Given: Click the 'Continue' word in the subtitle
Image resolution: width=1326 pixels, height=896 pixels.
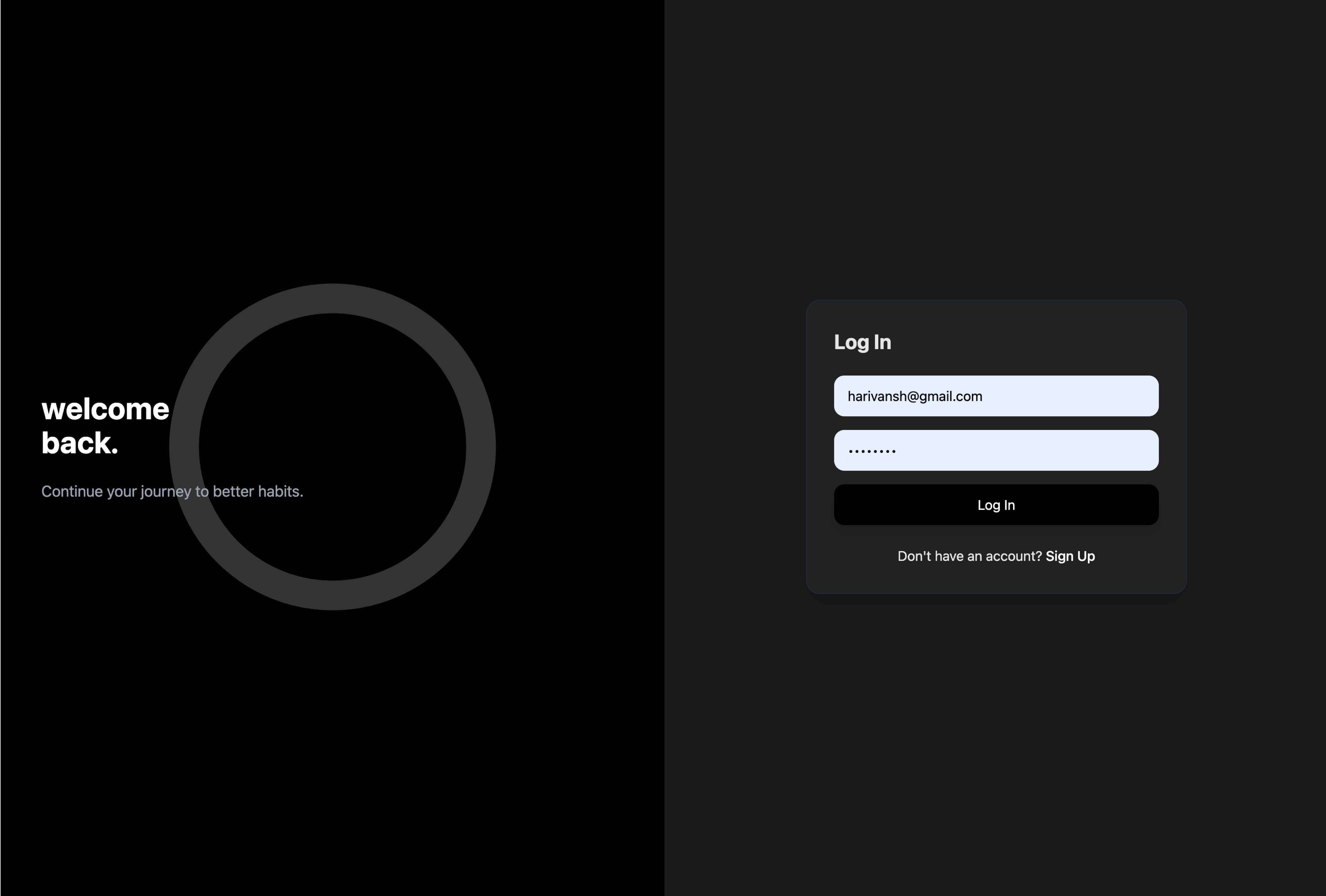Looking at the screenshot, I should pos(72,491).
